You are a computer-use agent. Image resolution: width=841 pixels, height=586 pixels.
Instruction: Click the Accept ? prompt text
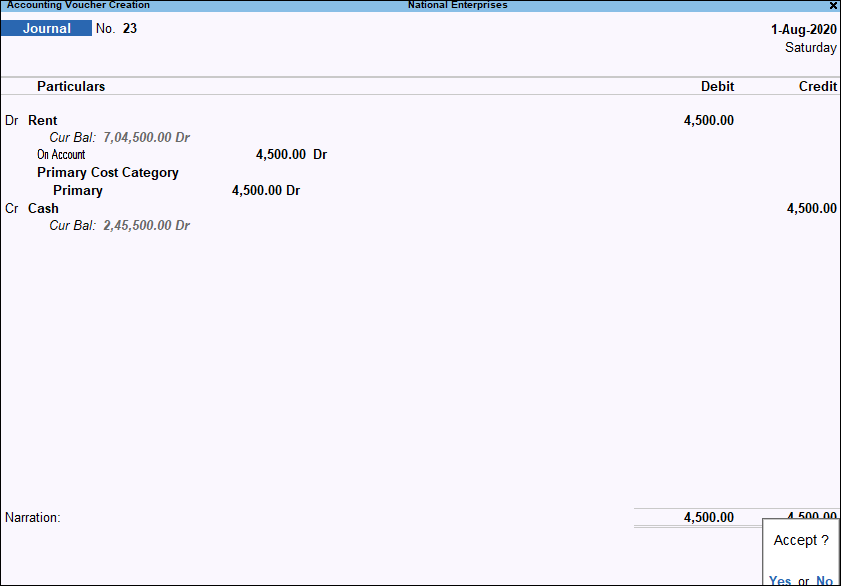(801, 540)
